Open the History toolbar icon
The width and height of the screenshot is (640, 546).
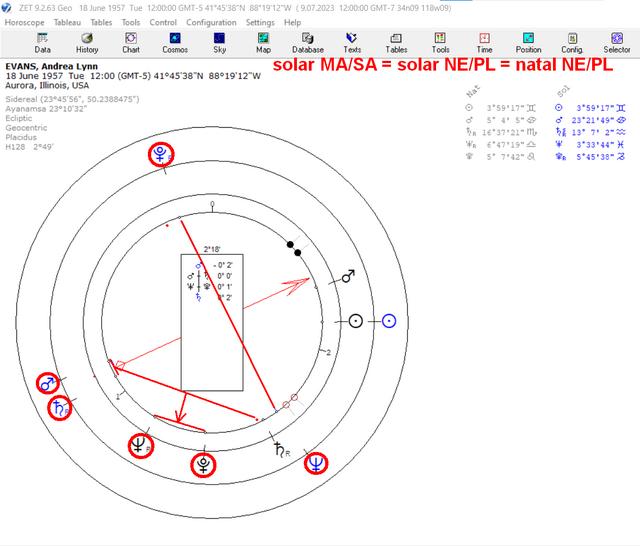click(x=87, y=43)
